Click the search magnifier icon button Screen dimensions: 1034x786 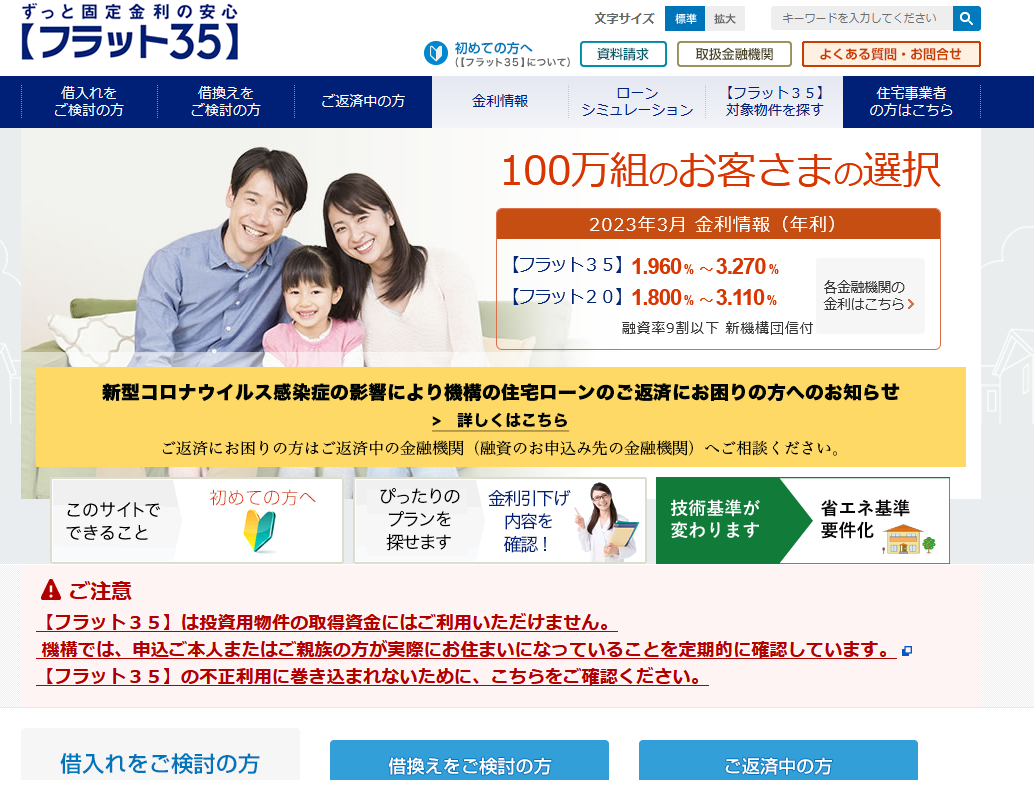[x=966, y=18]
